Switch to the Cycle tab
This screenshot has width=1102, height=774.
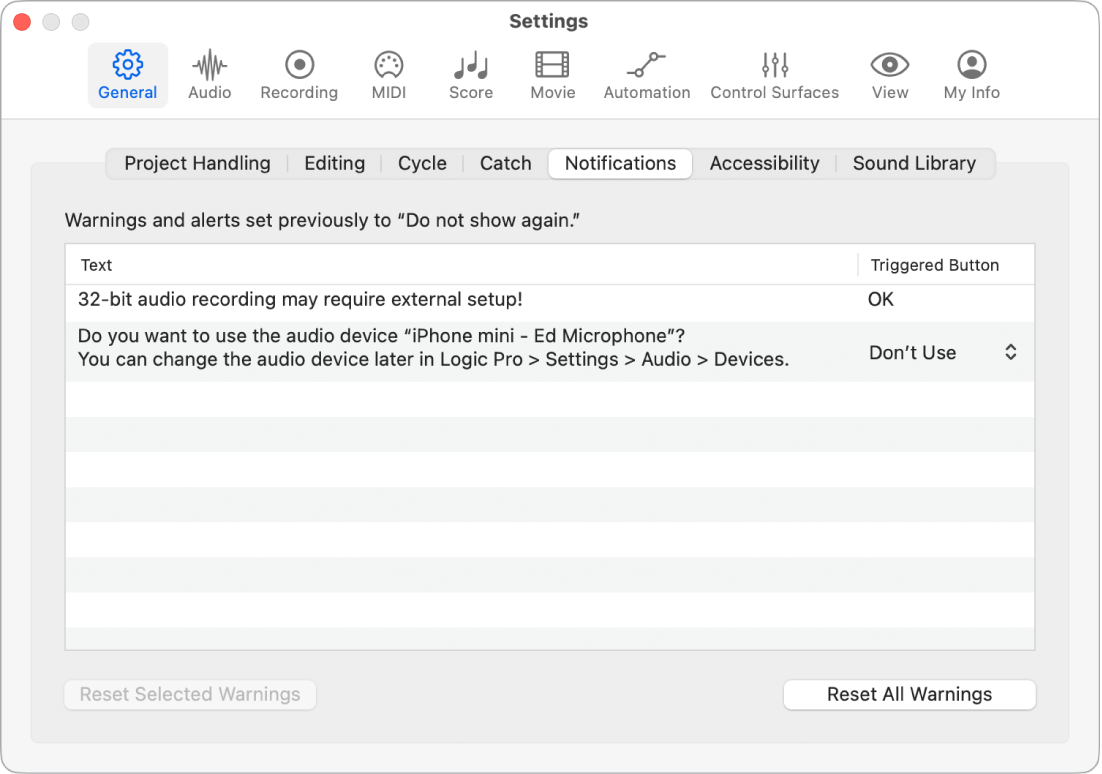click(x=422, y=163)
